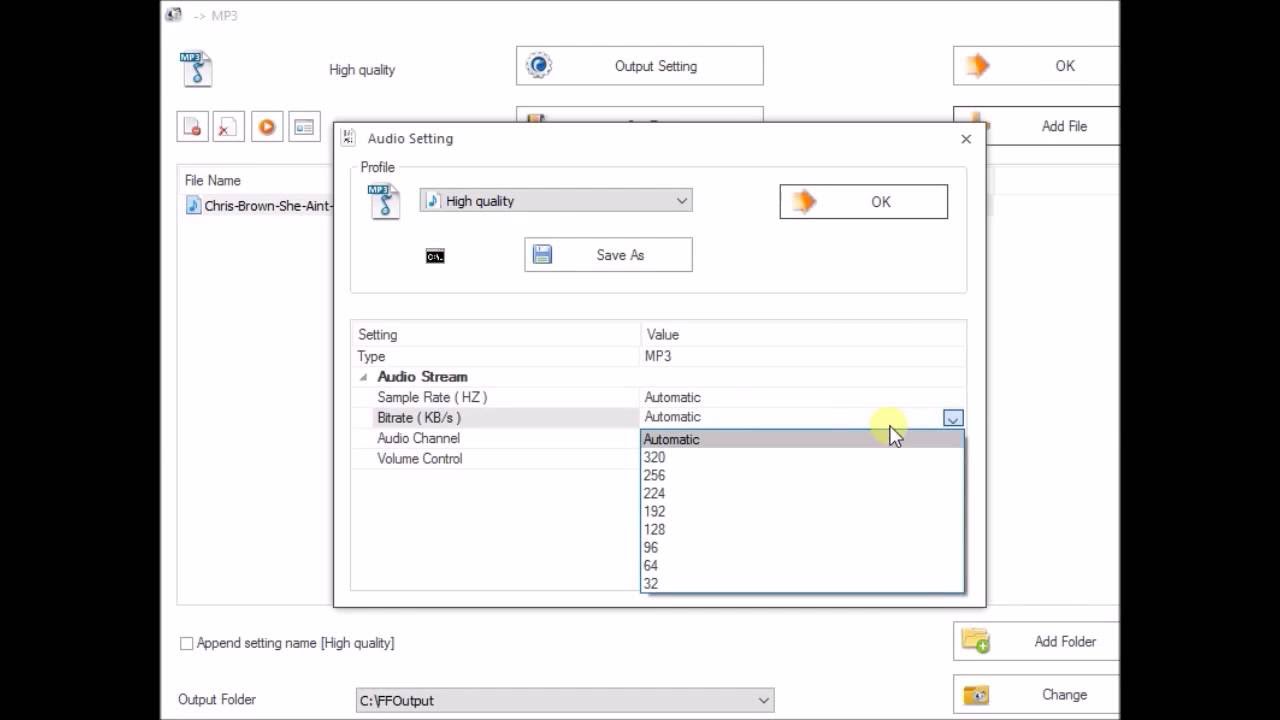Click the clear list icon with red X
The width and height of the screenshot is (1280, 720).
point(229,127)
